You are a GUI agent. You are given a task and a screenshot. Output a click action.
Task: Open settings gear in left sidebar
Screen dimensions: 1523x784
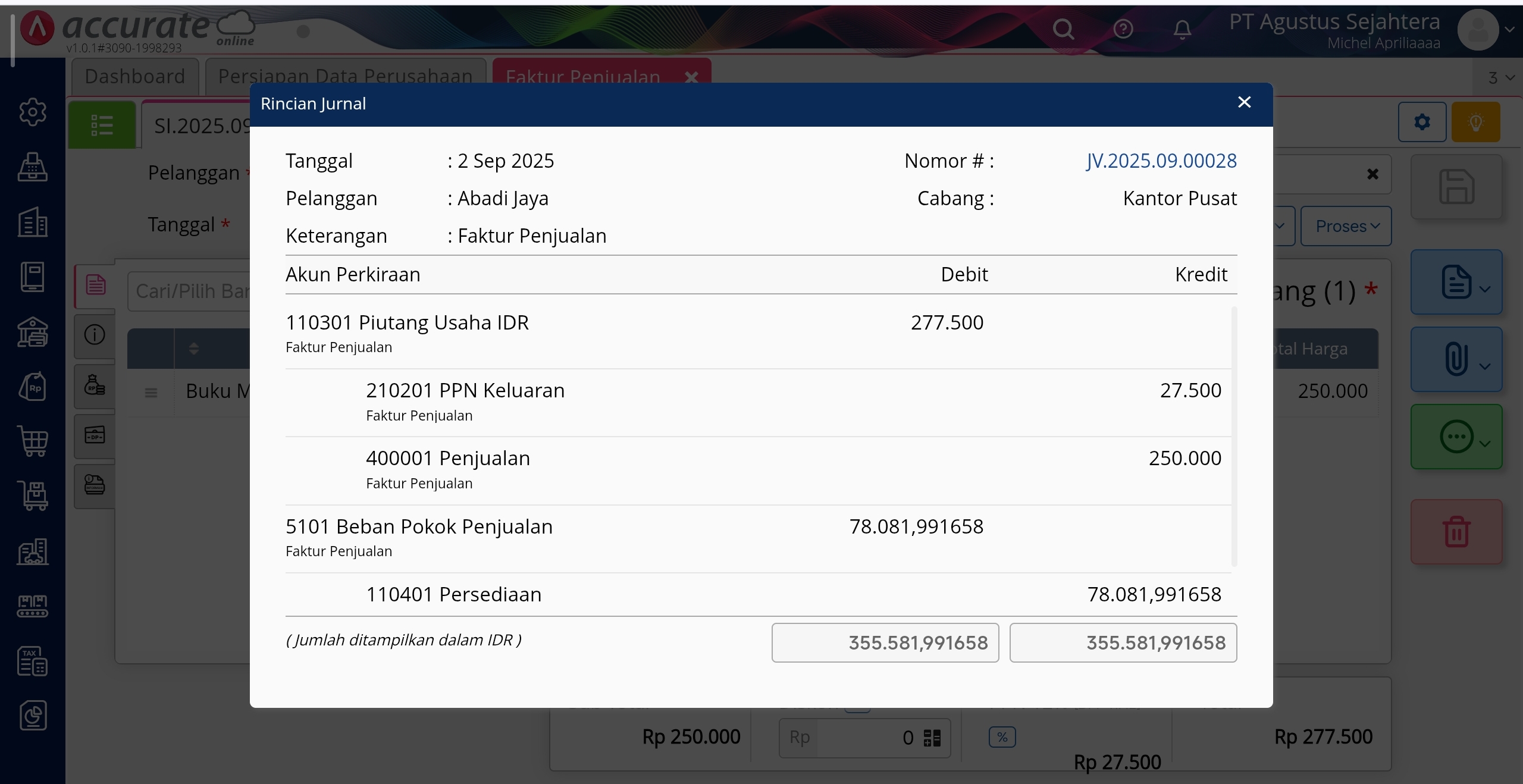pyautogui.click(x=32, y=112)
